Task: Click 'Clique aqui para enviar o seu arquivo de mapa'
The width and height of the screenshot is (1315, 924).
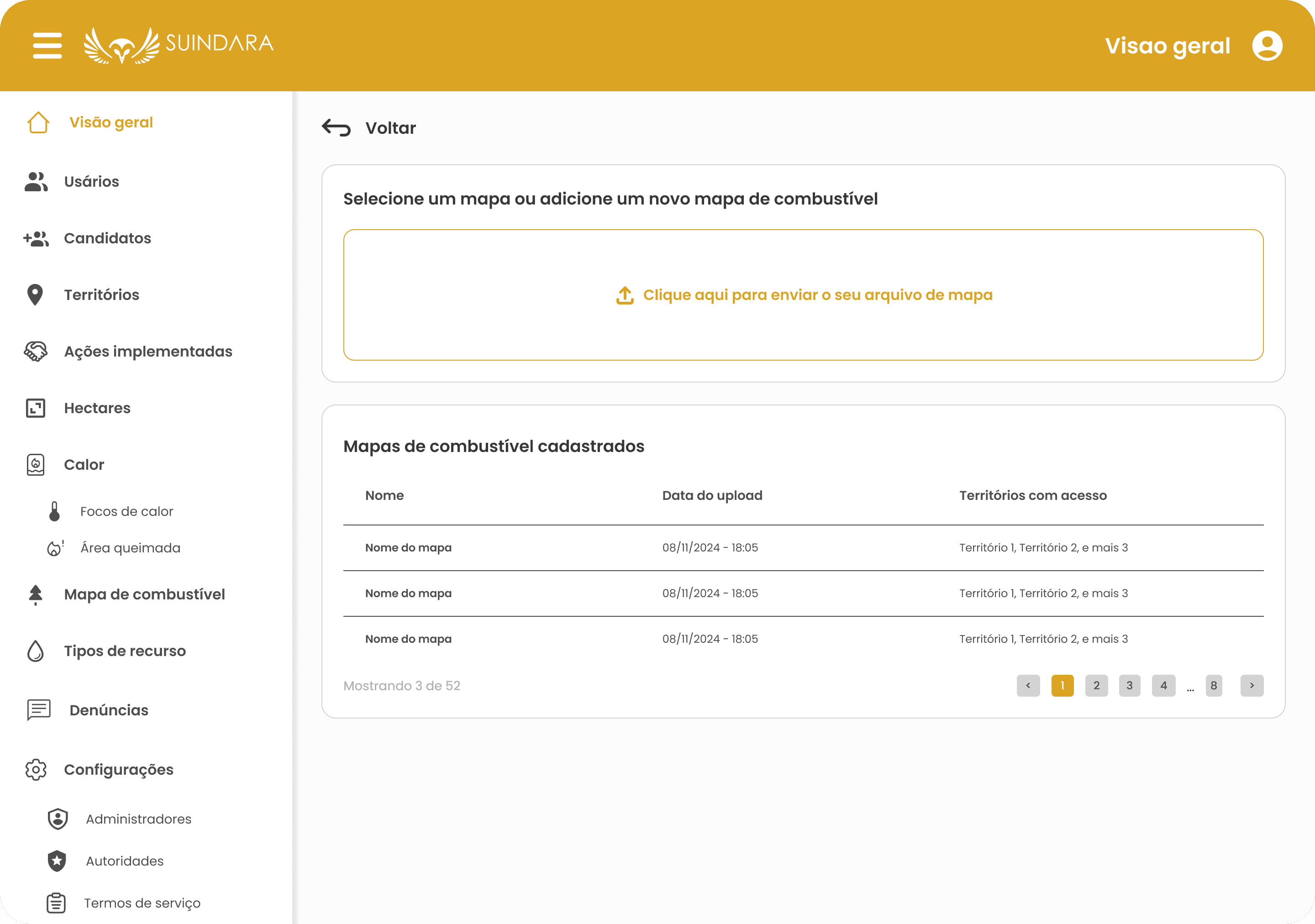Action: point(817,295)
